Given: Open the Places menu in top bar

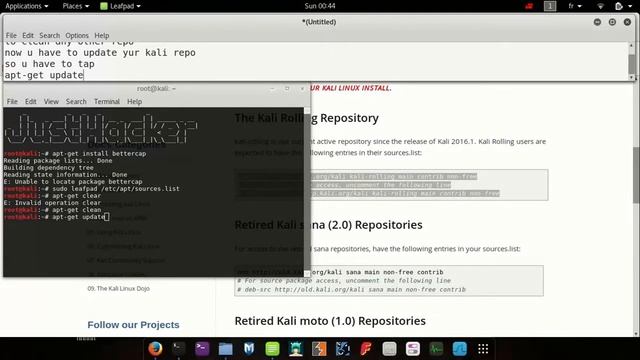Looking at the screenshot, I should tap(76, 6).
